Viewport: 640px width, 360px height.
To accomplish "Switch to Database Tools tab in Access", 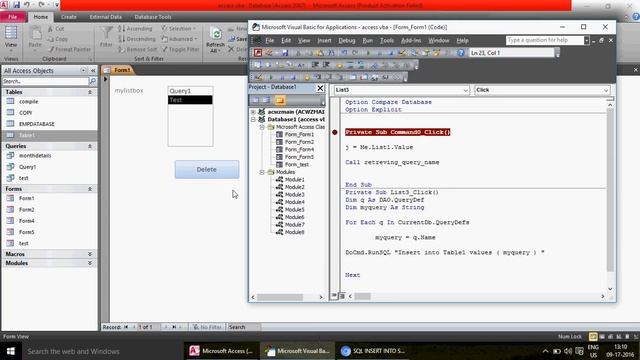I will (x=153, y=17).
